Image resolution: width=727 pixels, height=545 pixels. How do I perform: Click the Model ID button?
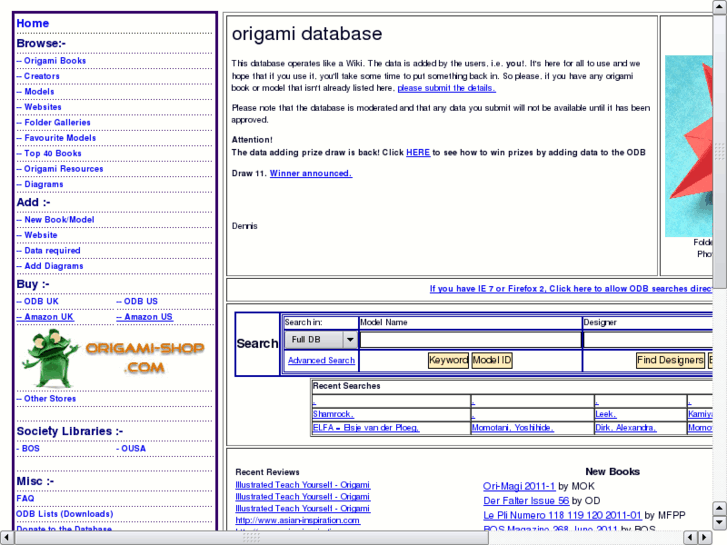pyautogui.click(x=492, y=360)
